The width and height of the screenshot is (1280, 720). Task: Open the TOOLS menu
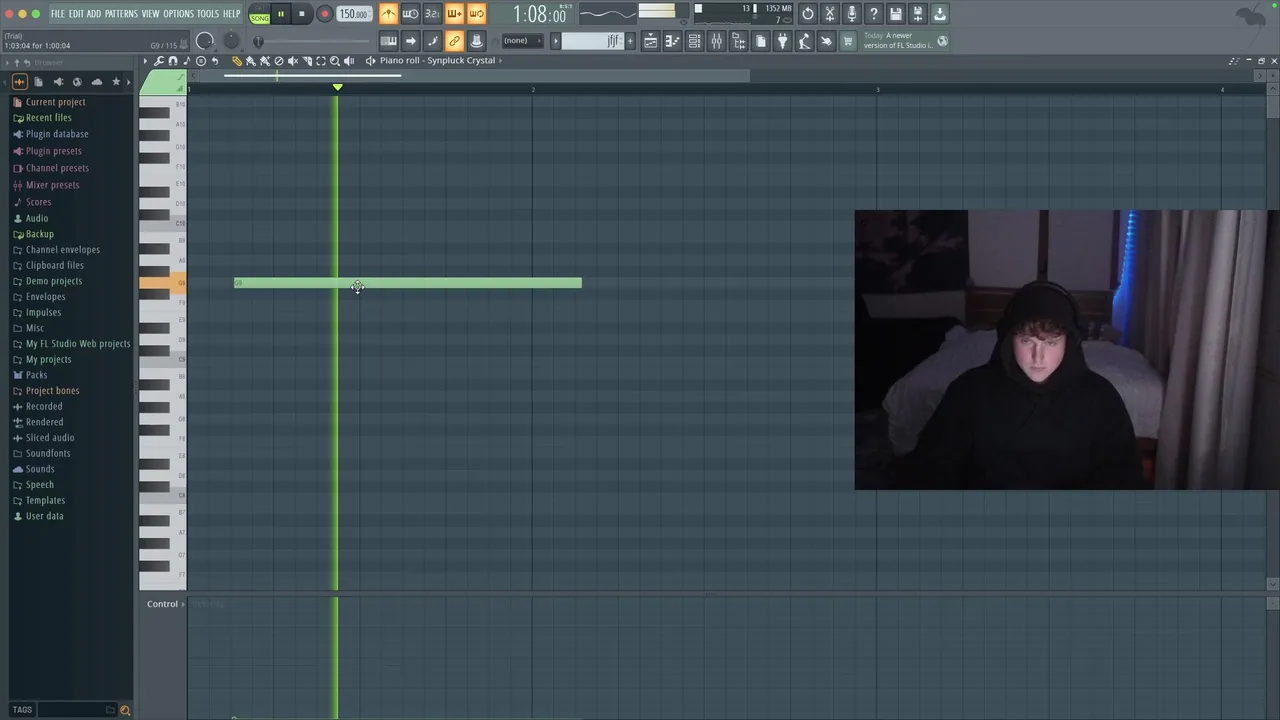(207, 14)
